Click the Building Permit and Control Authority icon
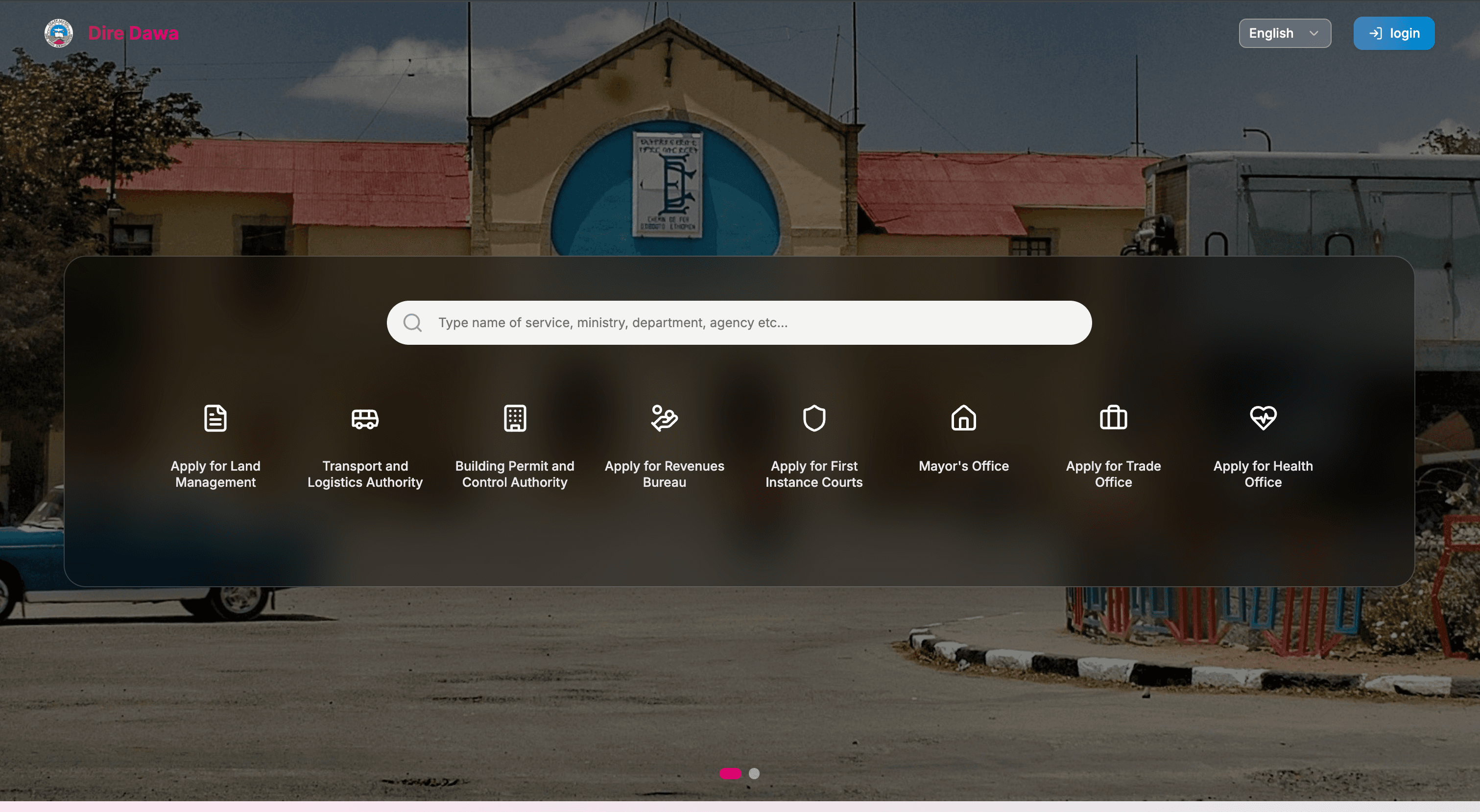1480x812 pixels. pyautogui.click(x=515, y=418)
